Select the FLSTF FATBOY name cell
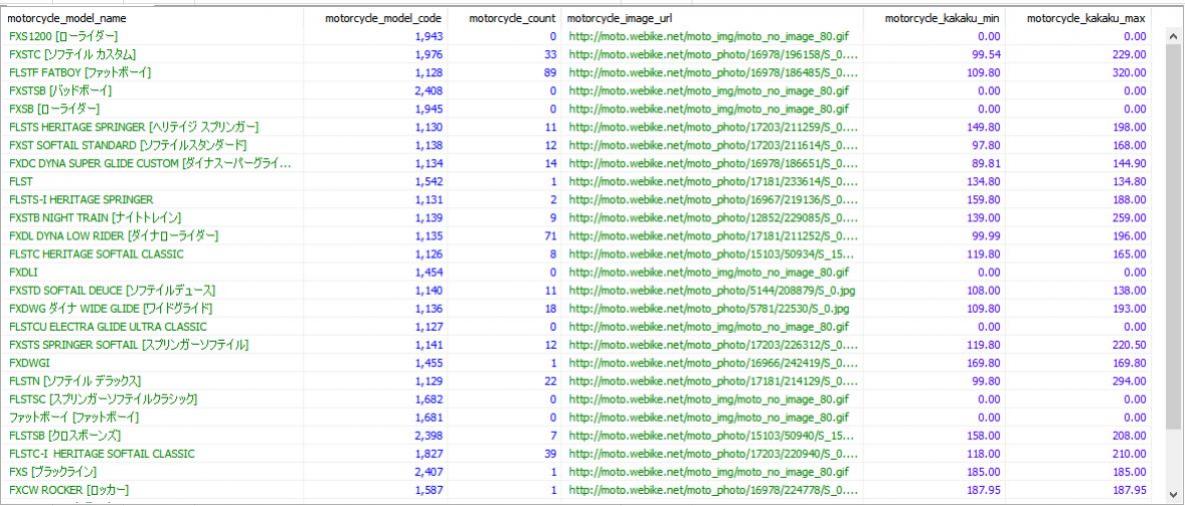The height and width of the screenshot is (506, 1185). (x=151, y=73)
